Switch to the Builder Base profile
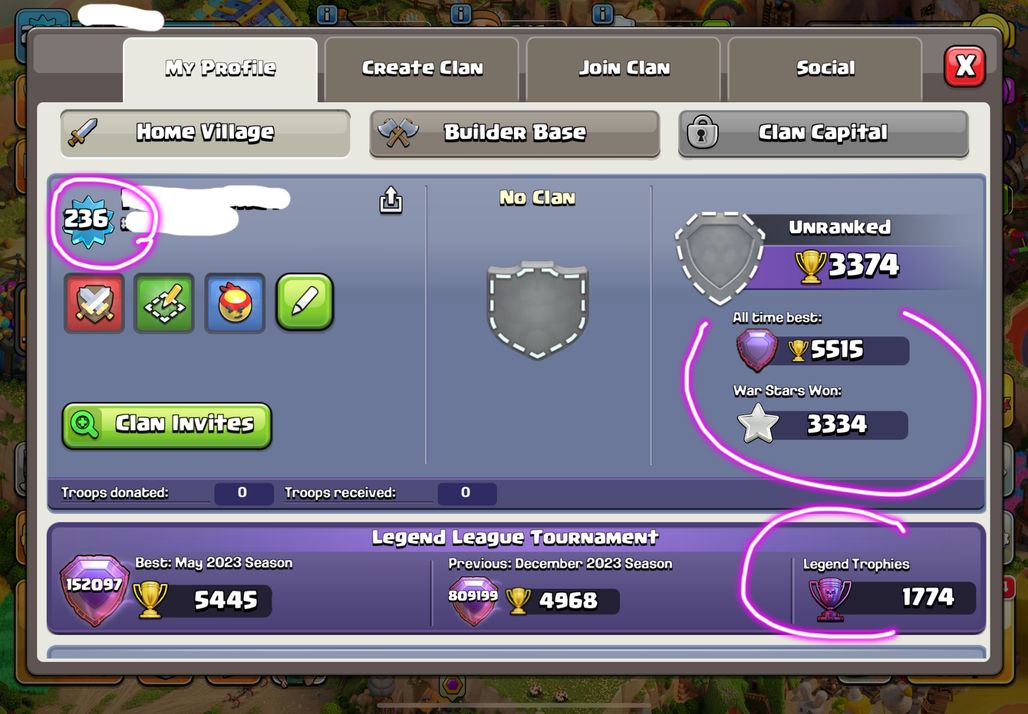 click(515, 133)
